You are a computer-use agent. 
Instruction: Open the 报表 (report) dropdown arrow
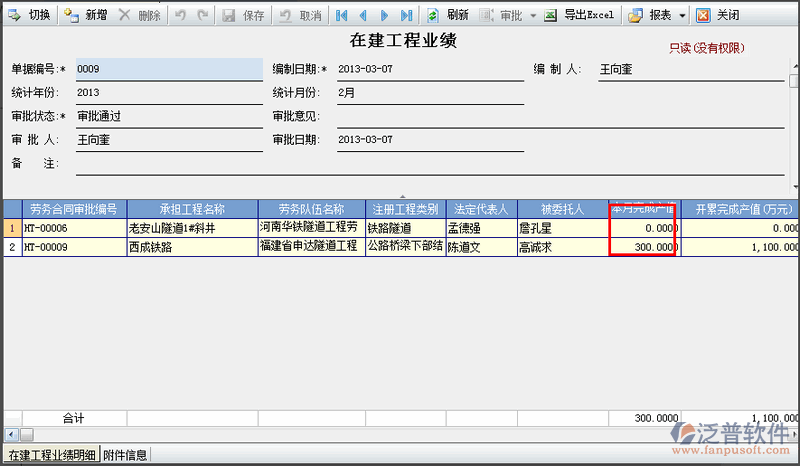coord(682,15)
